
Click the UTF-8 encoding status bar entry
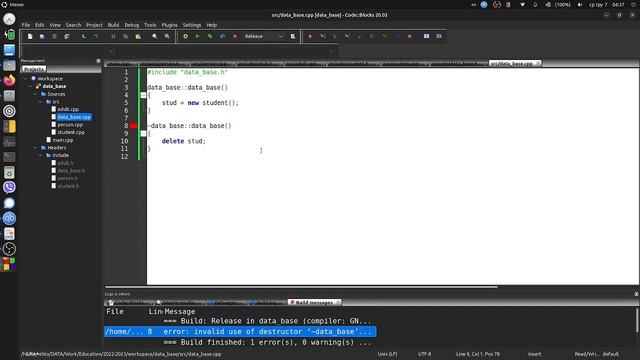[x=424, y=354]
